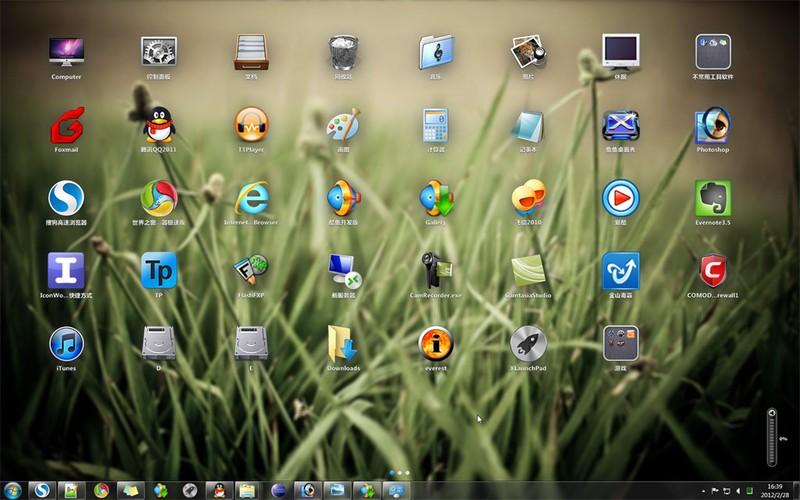Image resolution: width=800 pixels, height=500 pixels.
Task: Launch XLaunchPad rocket icon
Action: click(x=528, y=344)
